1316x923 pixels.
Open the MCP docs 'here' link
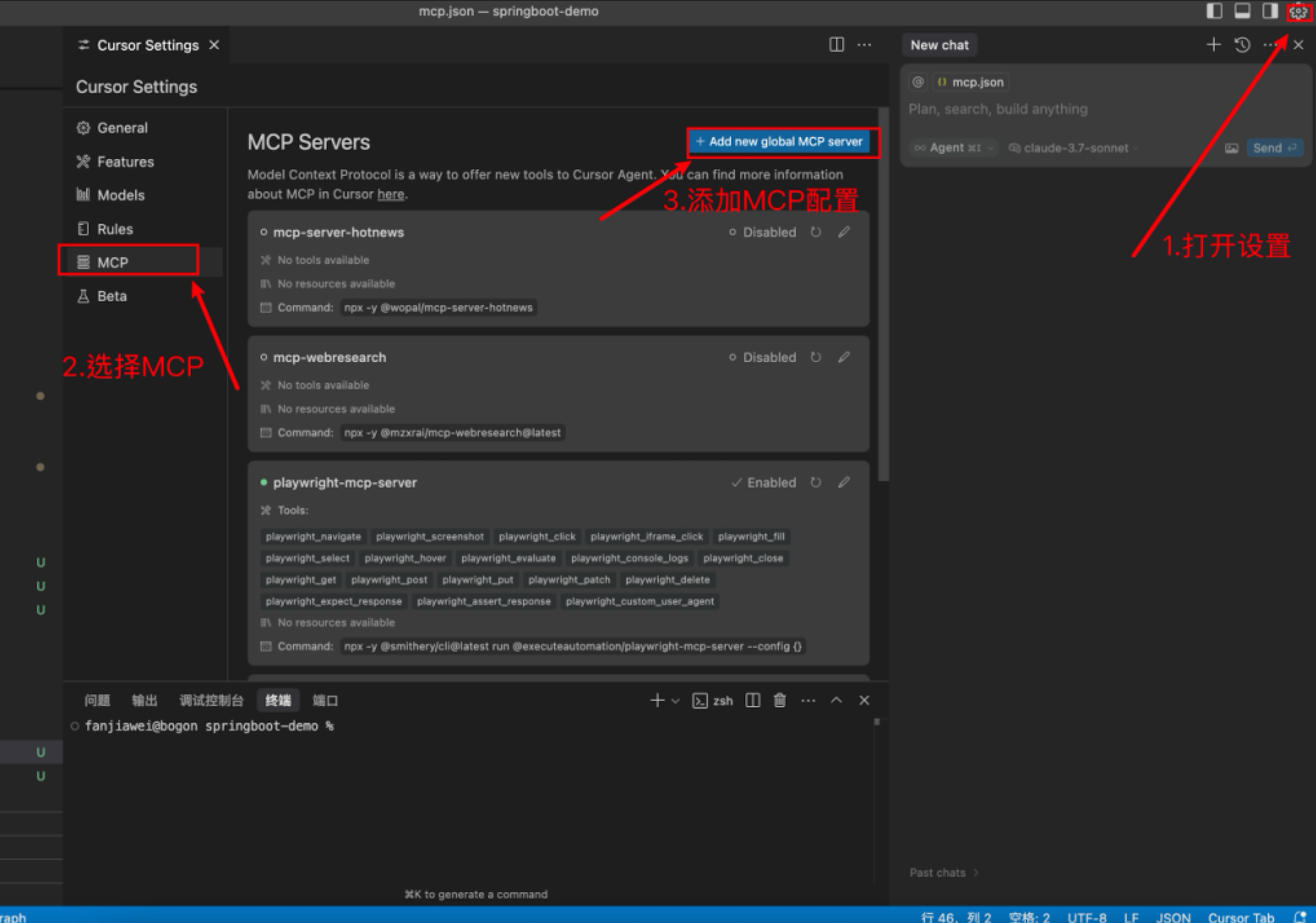390,194
